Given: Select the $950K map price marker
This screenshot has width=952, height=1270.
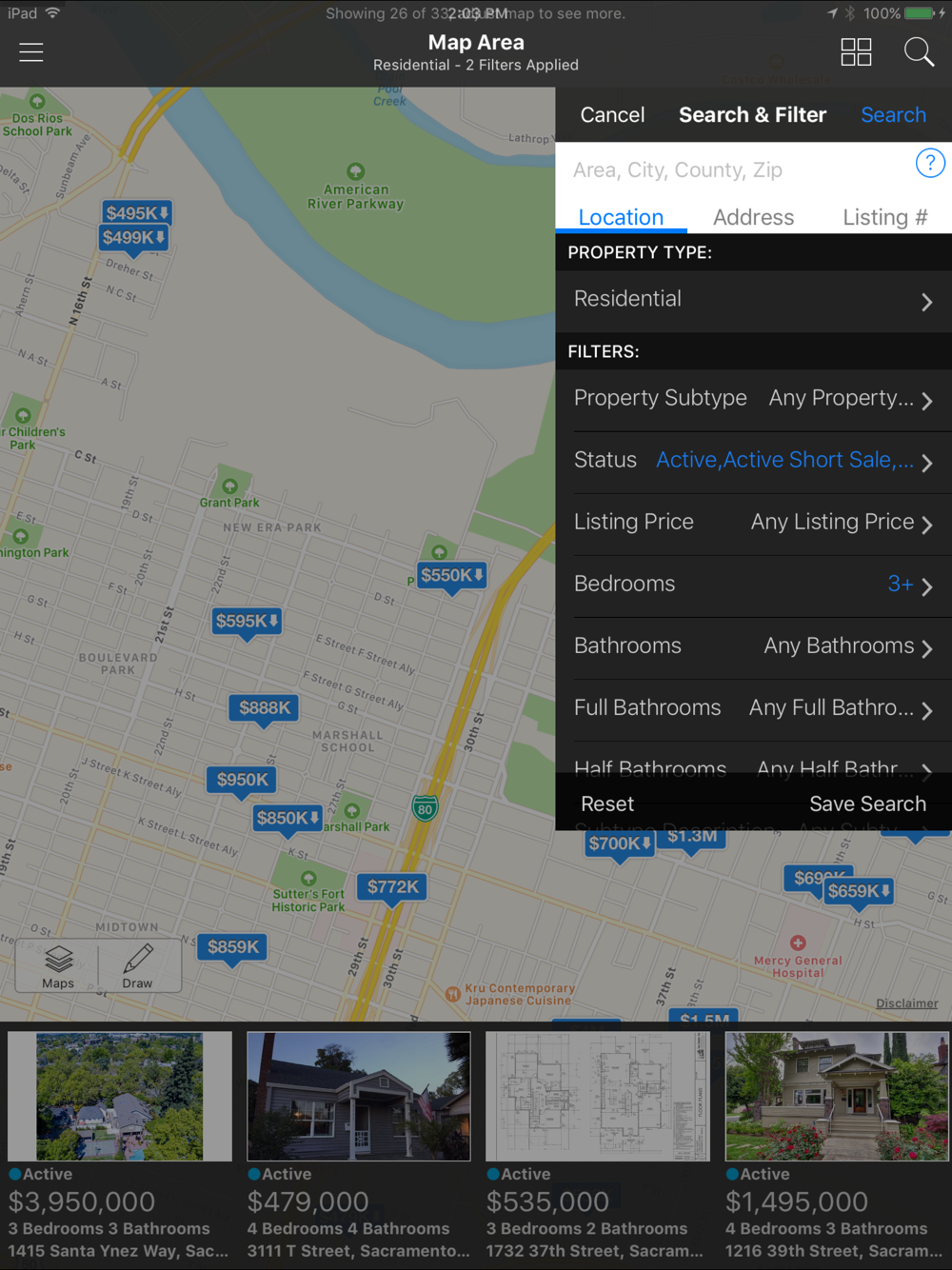Looking at the screenshot, I should [x=243, y=781].
